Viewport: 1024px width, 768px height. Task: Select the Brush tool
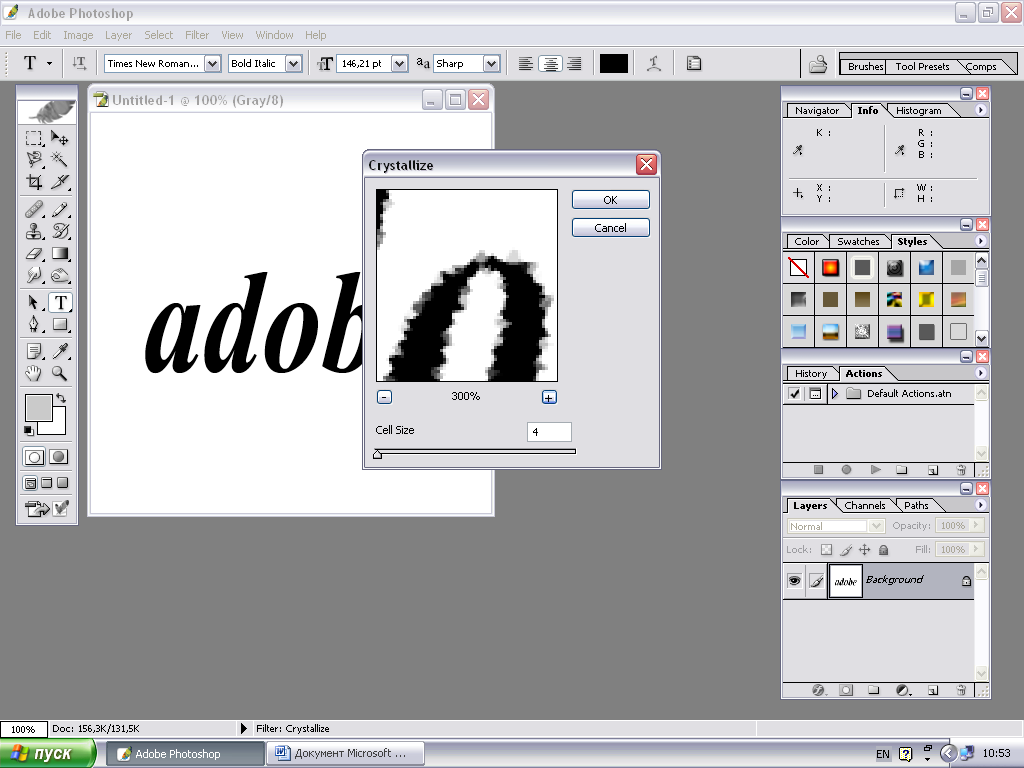click(59, 209)
